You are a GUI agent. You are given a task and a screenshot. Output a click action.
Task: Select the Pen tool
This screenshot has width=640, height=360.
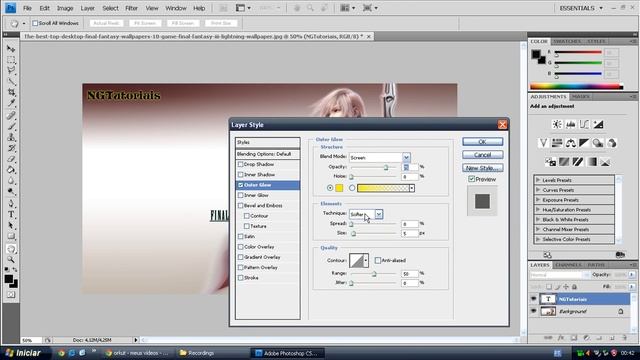click(x=11, y=204)
